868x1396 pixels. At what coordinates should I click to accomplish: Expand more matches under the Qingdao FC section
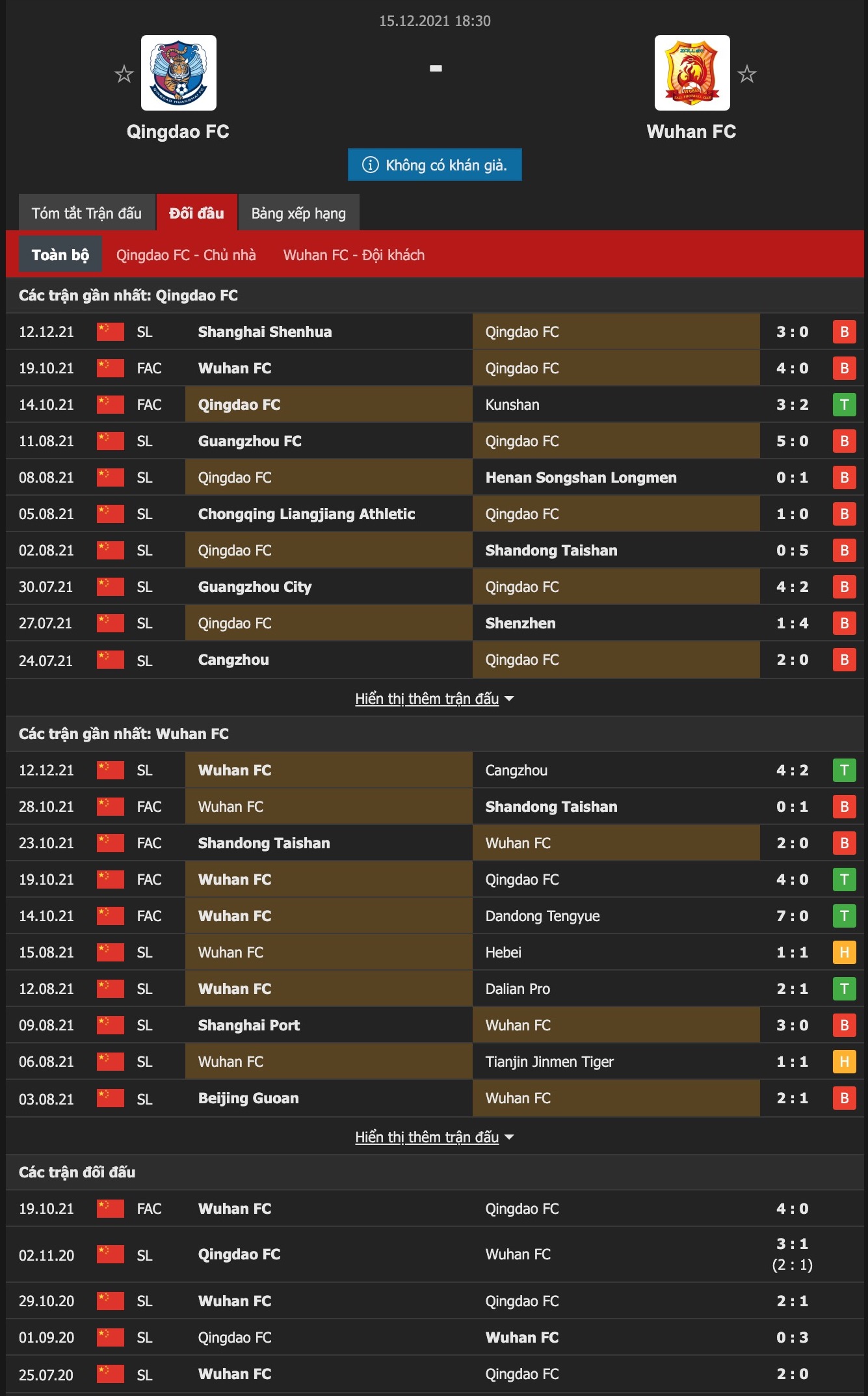point(434,699)
